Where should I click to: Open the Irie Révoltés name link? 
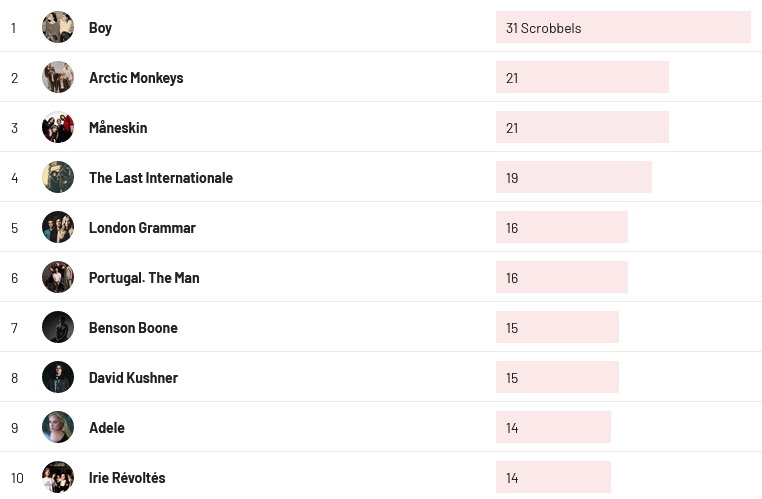pos(127,478)
